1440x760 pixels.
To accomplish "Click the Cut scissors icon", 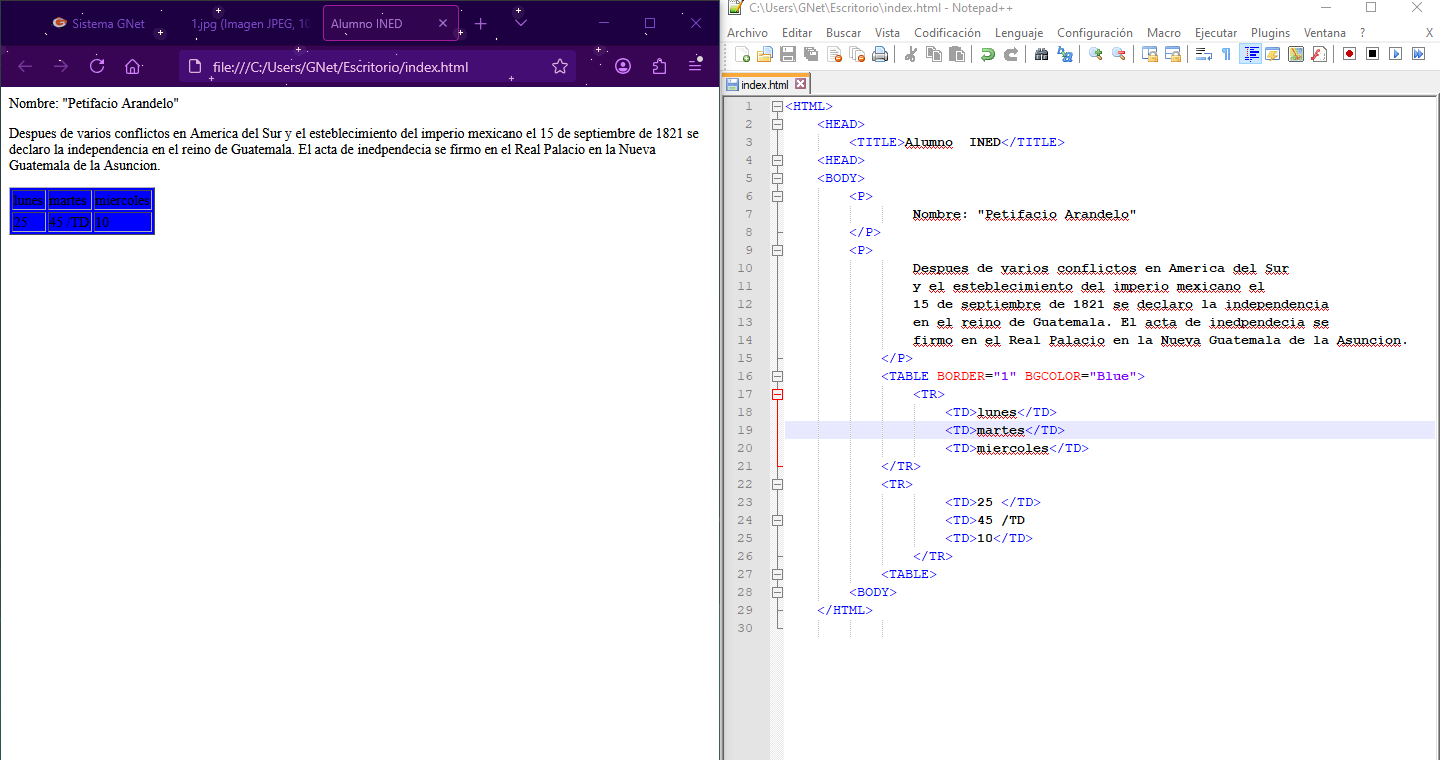I will (x=911, y=54).
